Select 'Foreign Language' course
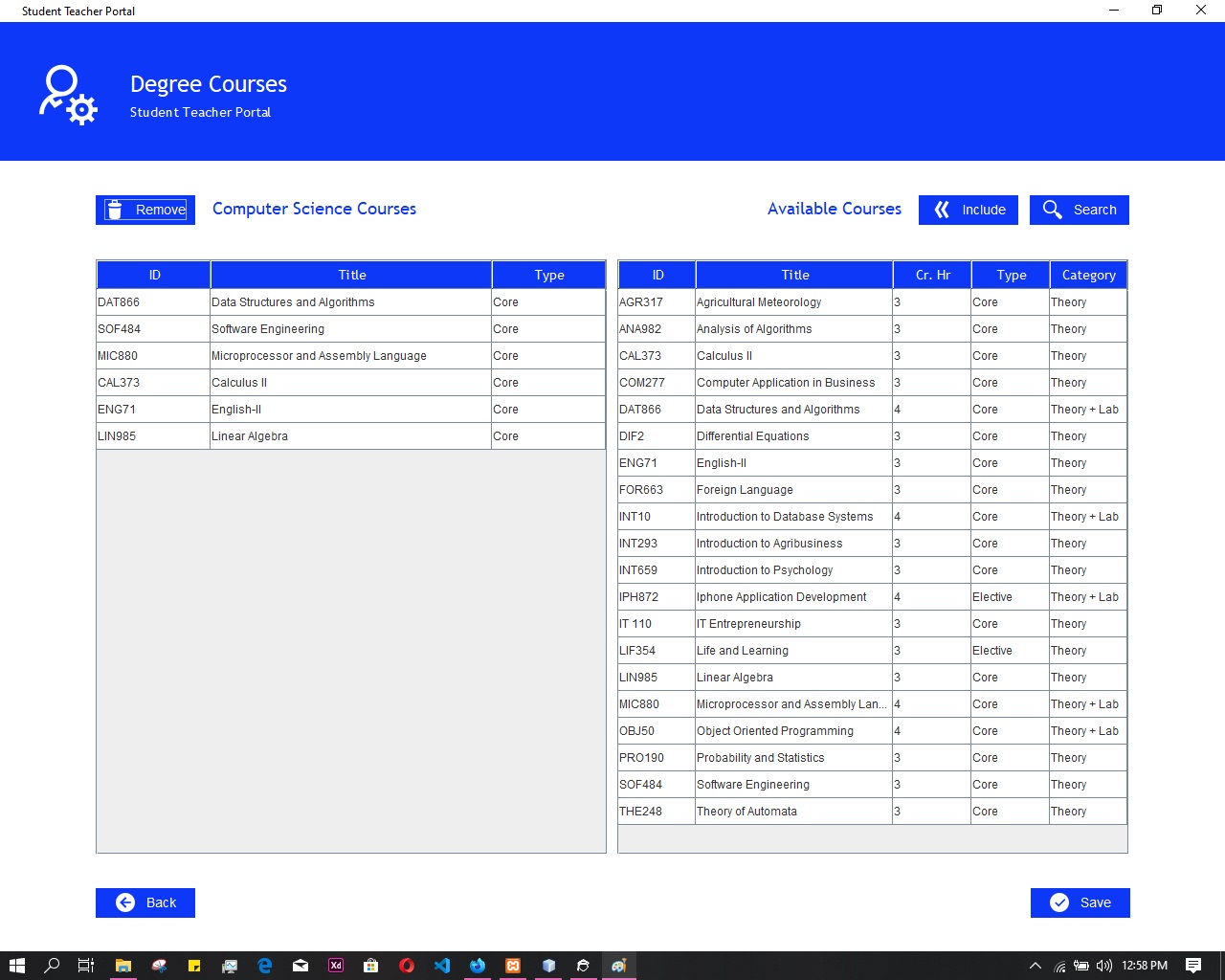The width and height of the screenshot is (1225, 980). click(x=873, y=490)
